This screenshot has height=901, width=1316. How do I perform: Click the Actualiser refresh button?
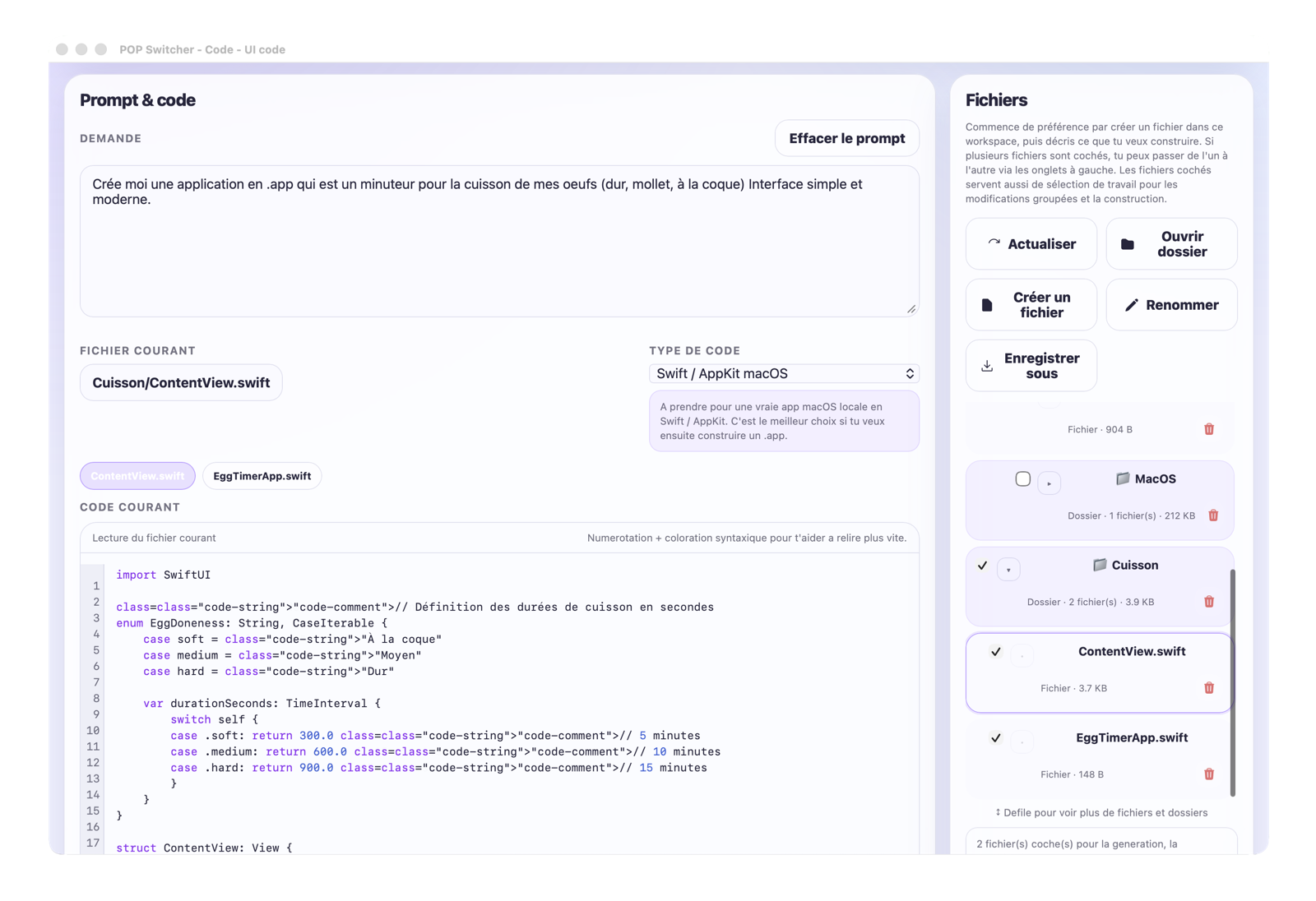(x=1031, y=243)
